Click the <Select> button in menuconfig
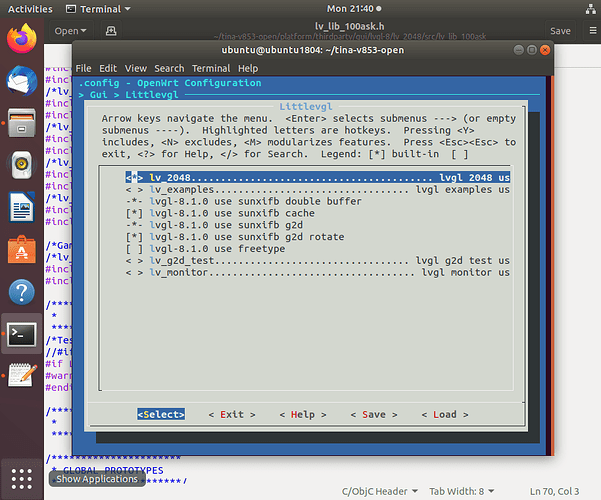Image resolution: width=601 pixels, height=500 pixels. tap(161, 414)
